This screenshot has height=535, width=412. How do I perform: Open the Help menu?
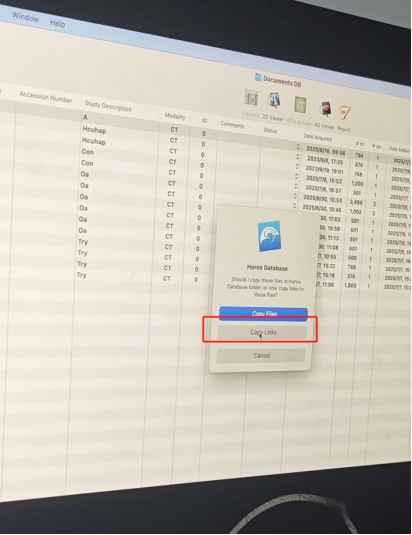[x=57, y=23]
